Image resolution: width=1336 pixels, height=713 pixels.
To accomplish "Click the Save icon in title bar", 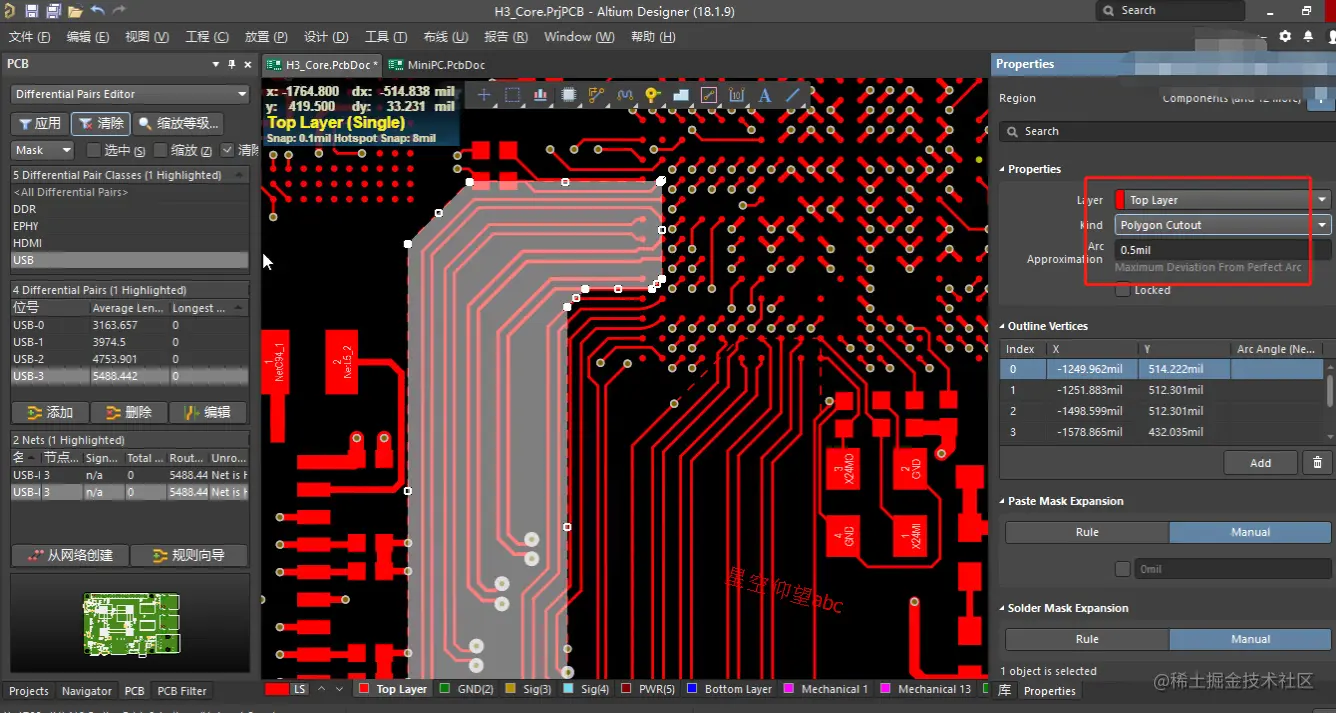I will (x=31, y=11).
